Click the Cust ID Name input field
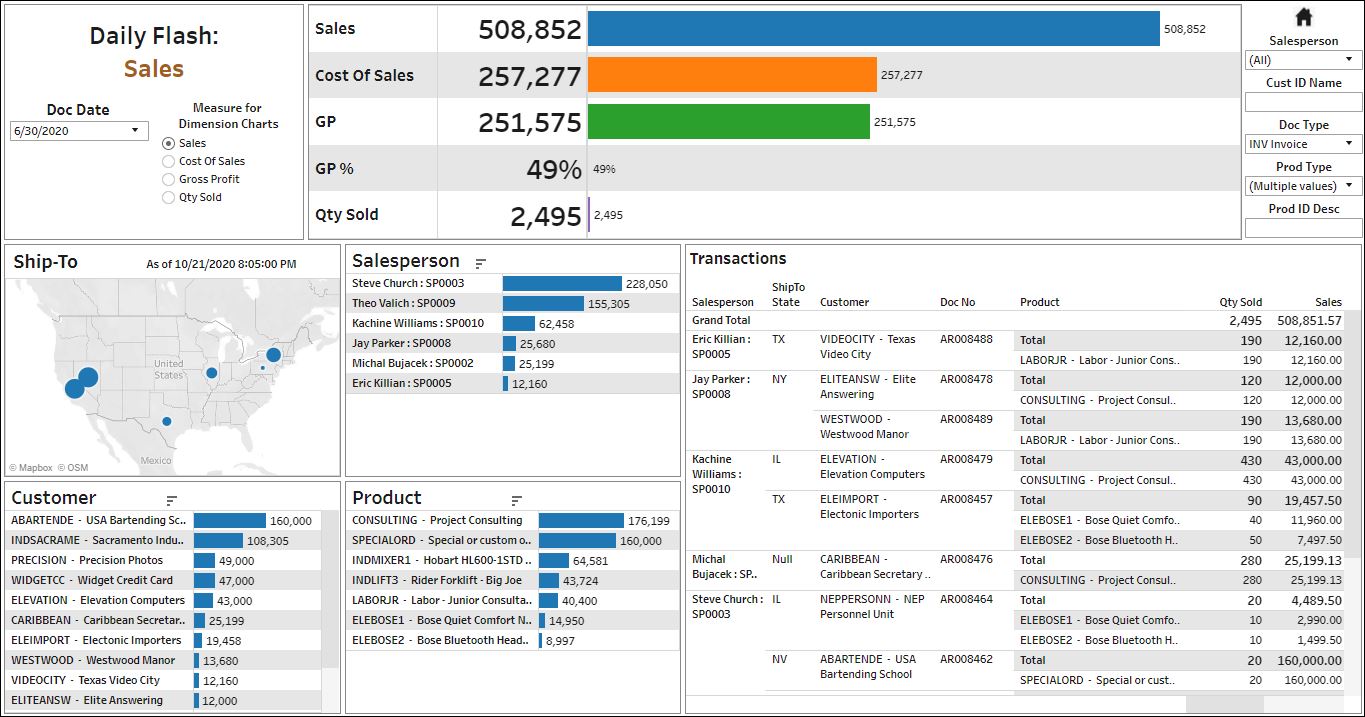 point(1303,102)
